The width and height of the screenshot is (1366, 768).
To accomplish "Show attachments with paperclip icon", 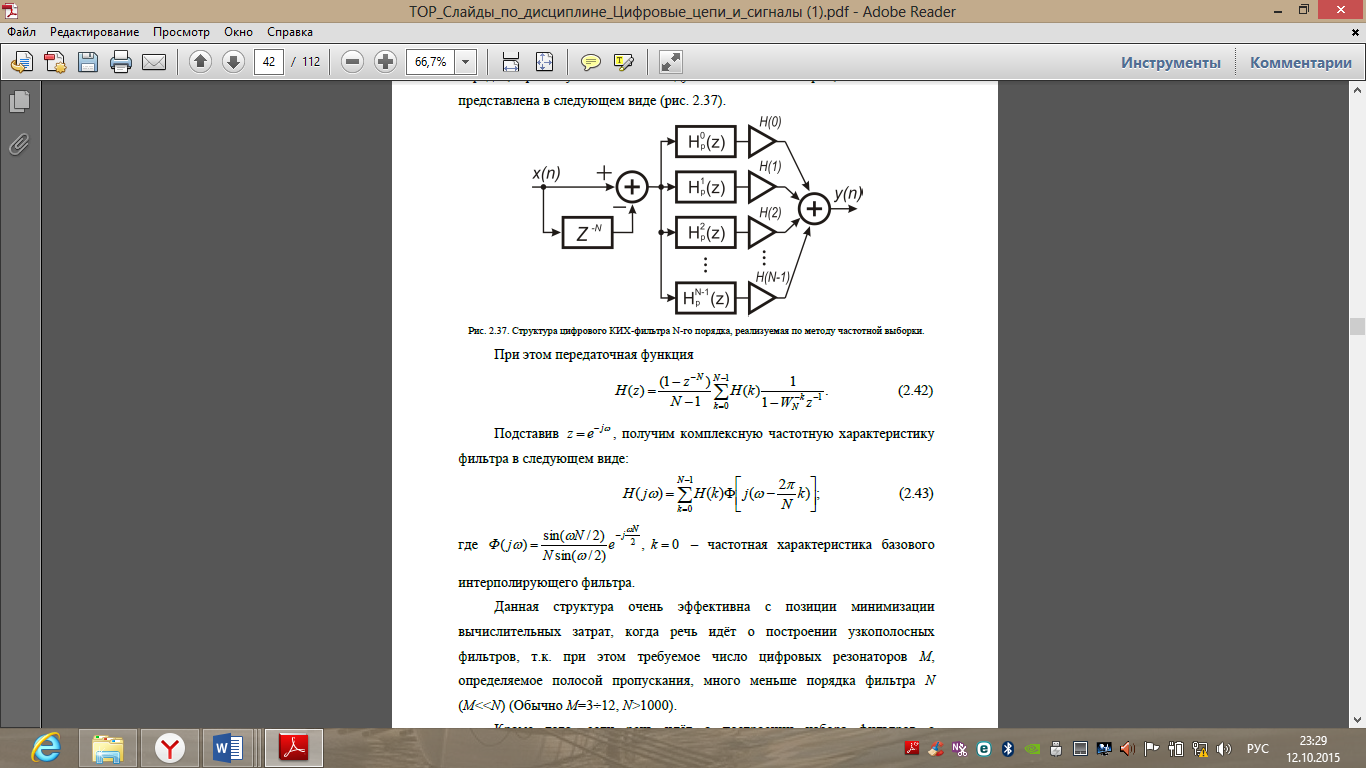I will [19, 144].
